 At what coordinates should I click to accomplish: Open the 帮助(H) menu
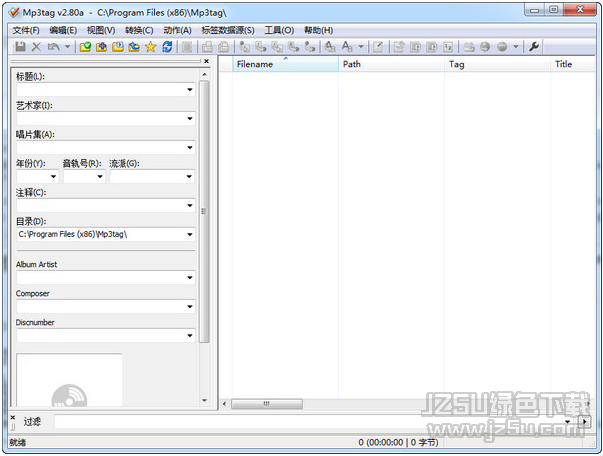pos(318,30)
